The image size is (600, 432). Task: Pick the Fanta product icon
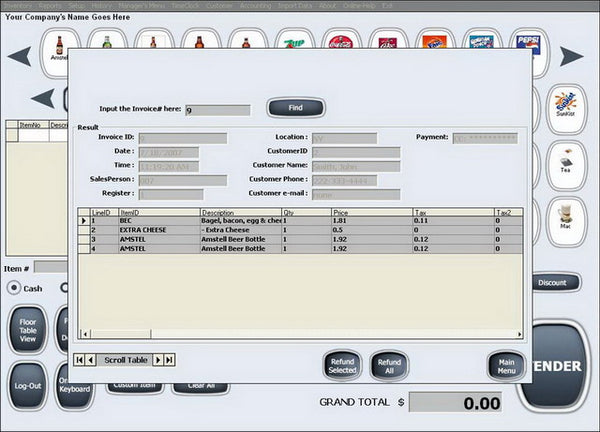click(434, 40)
